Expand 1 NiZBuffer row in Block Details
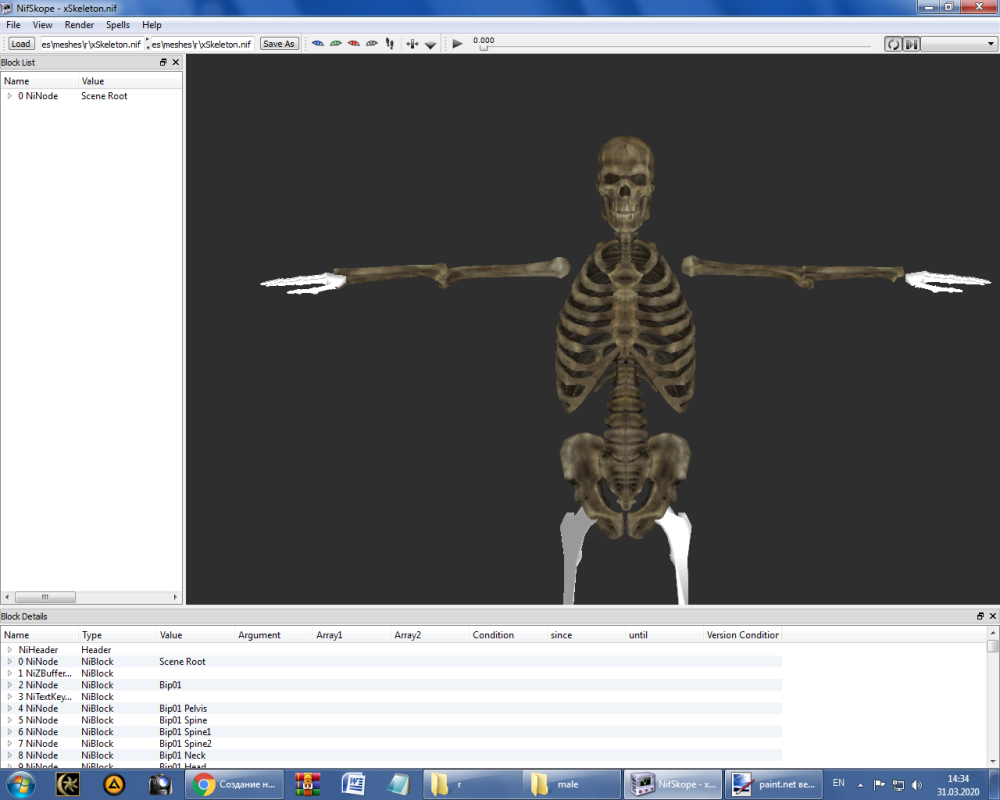The width and height of the screenshot is (1000, 800). click(10, 673)
